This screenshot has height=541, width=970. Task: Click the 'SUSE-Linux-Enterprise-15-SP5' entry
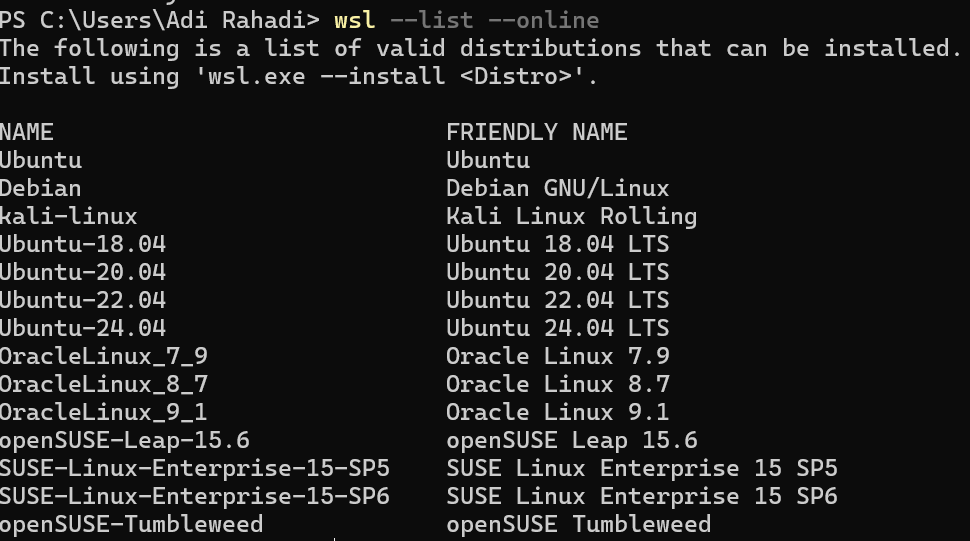pyautogui.click(x=195, y=469)
